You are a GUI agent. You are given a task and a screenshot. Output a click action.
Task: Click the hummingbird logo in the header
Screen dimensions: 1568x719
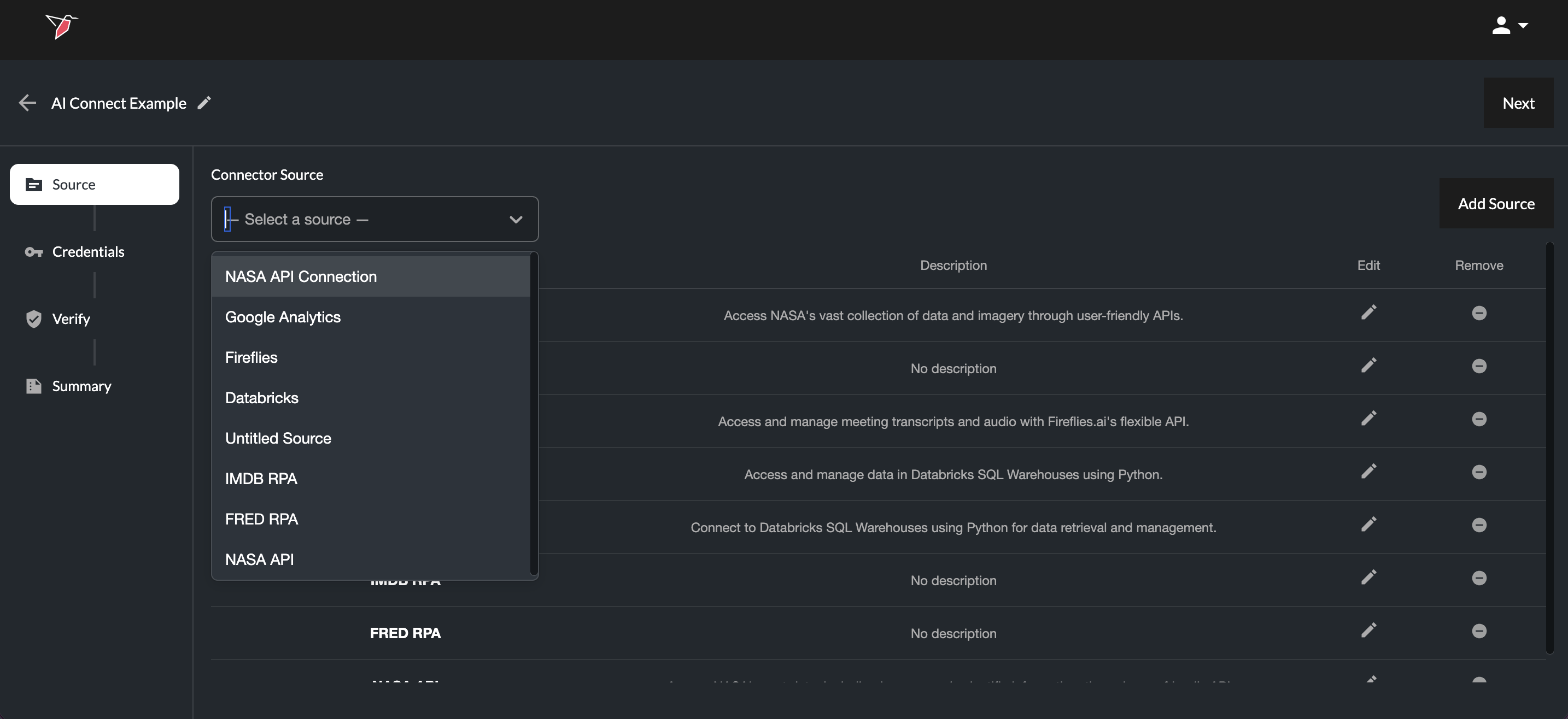click(61, 26)
